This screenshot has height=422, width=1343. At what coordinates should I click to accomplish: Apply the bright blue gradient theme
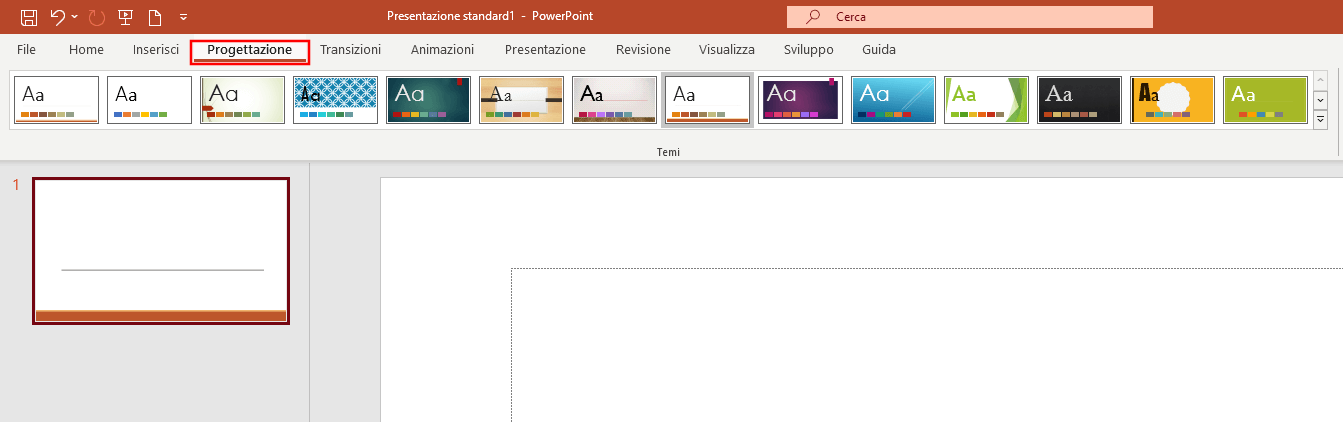coord(894,100)
